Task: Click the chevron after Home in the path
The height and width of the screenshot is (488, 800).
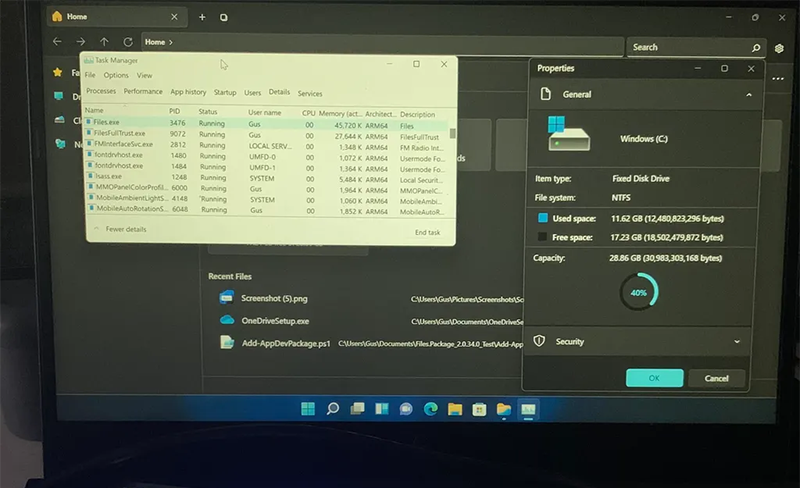Action: pos(171,42)
